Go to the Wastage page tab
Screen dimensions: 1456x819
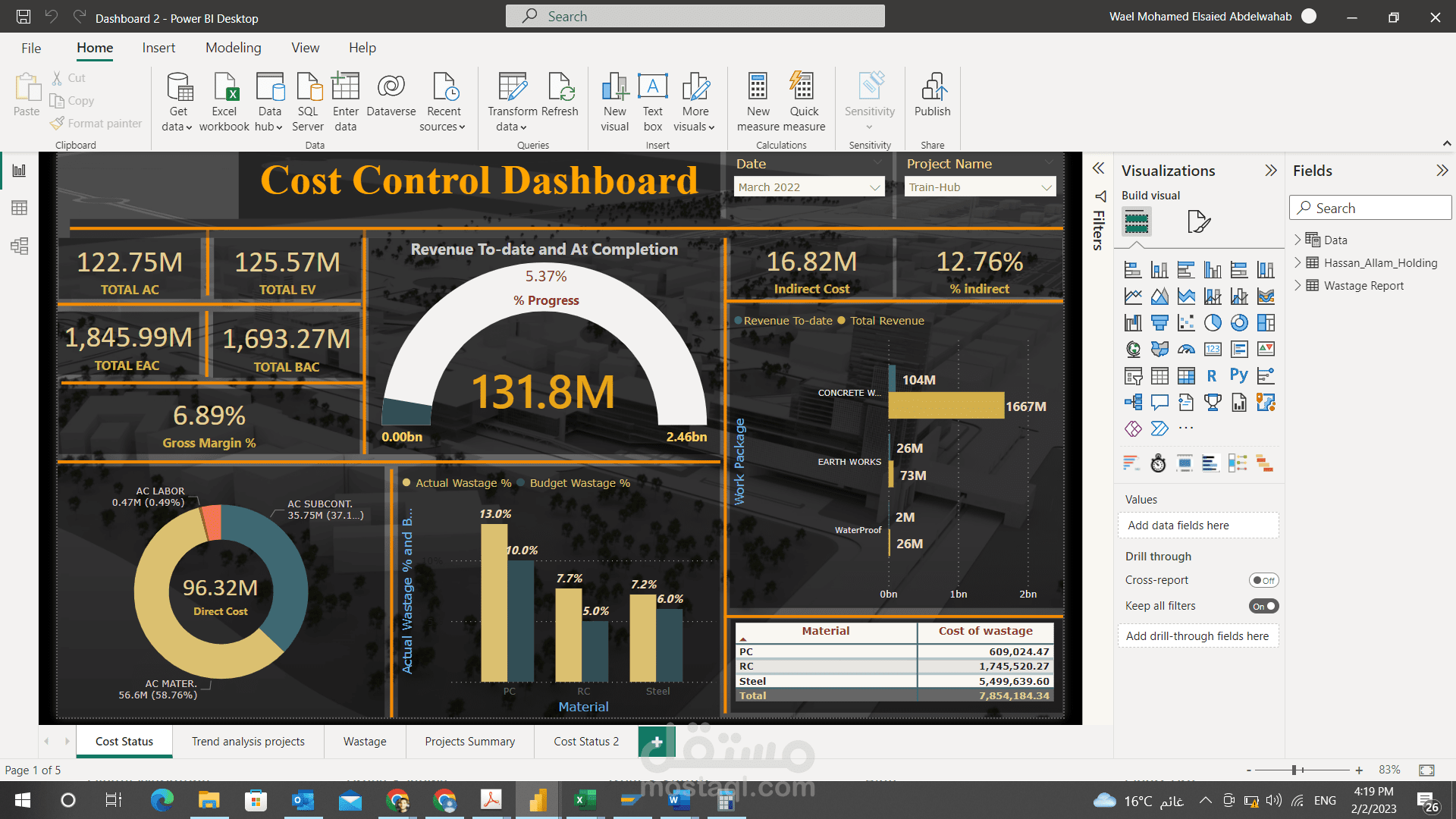(x=365, y=742)
